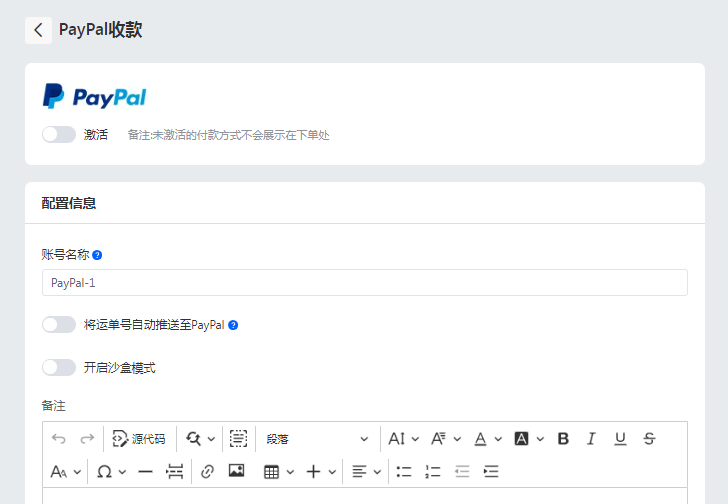
Task: Create a numbered list
Action: tap(433, 472)
